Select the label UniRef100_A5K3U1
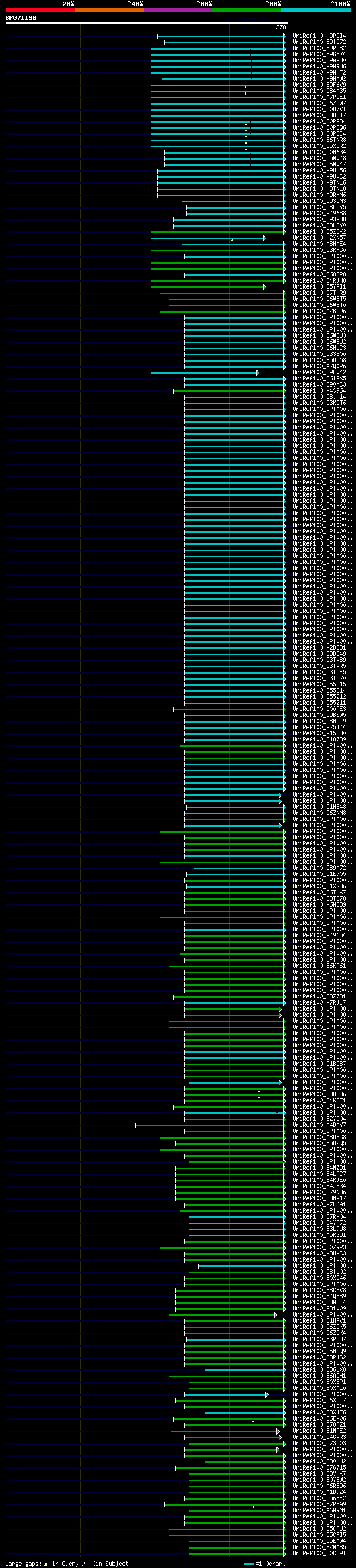 (x=319, y=1235)
